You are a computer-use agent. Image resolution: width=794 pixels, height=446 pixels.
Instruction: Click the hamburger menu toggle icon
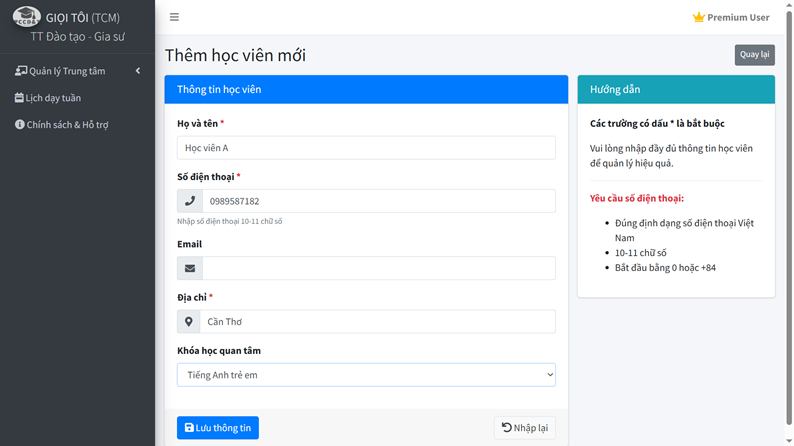(174, 17)
